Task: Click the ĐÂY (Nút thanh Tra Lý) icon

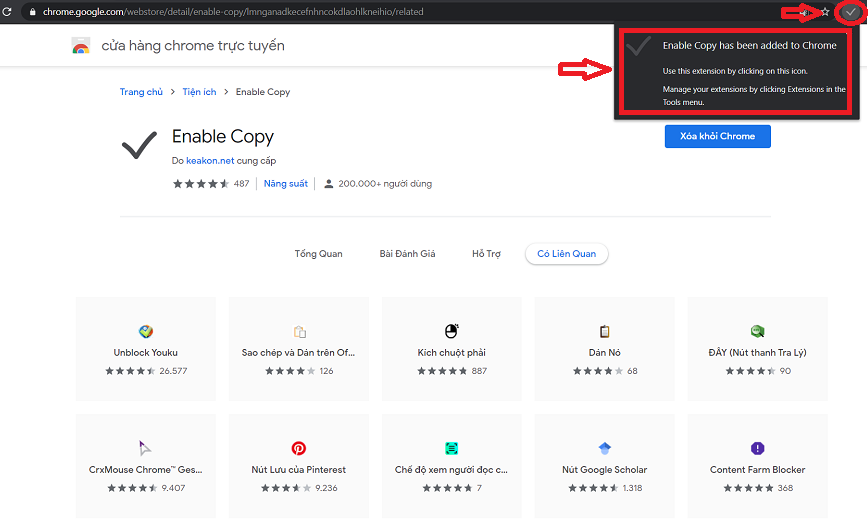Action: pos(757,332)
